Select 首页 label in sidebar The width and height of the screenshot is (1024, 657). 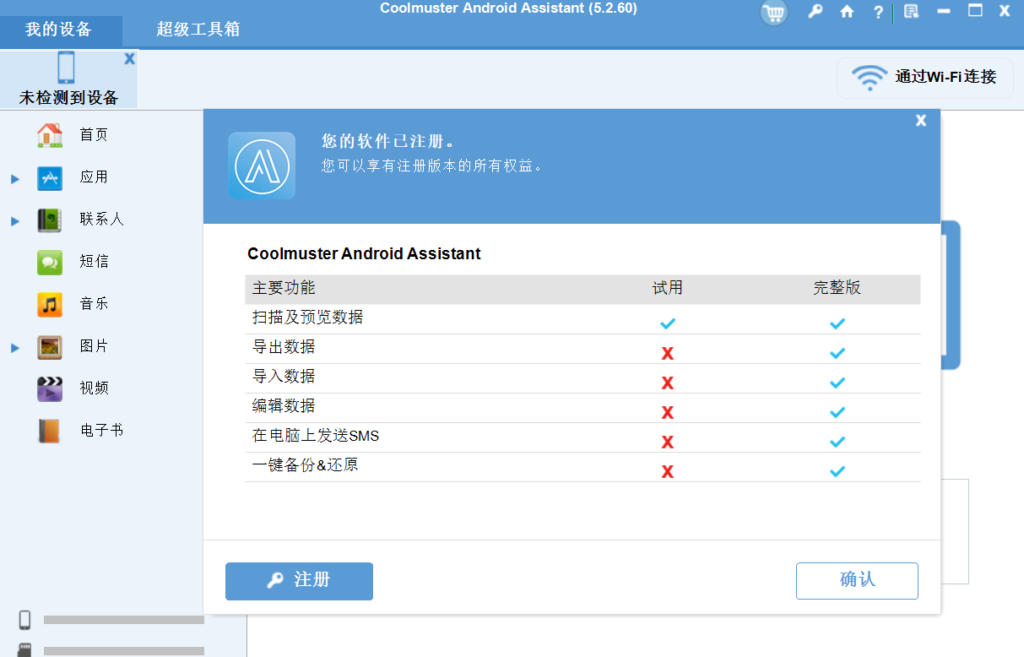[x=93, y=135]
